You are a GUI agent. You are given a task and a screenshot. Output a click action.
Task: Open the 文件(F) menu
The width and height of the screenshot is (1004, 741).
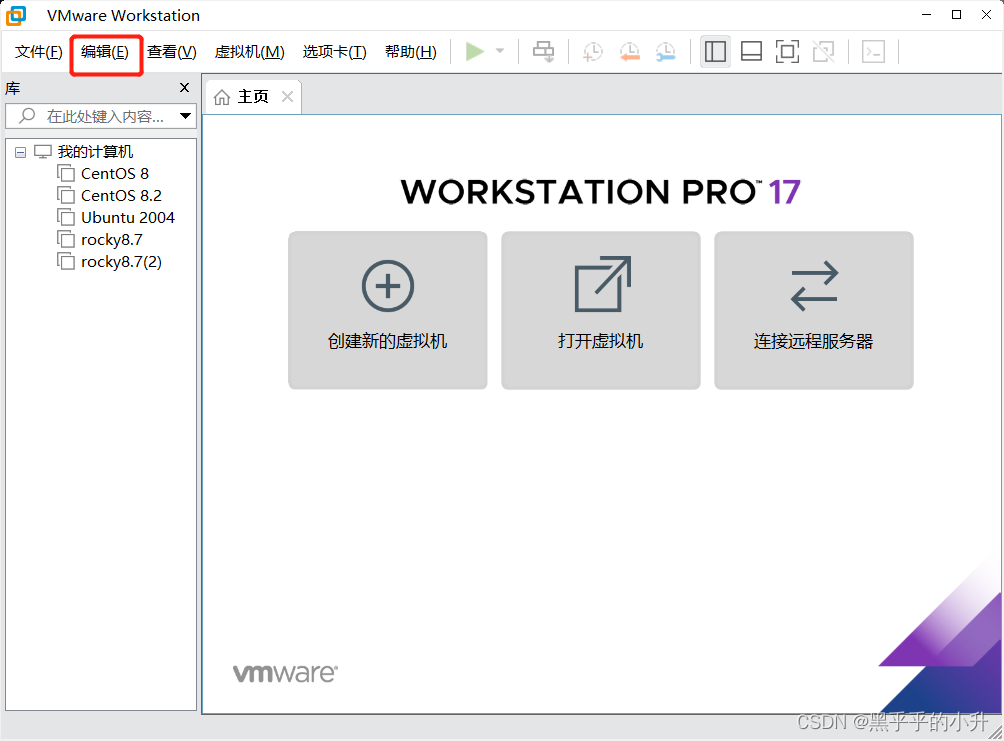point(38,52)
